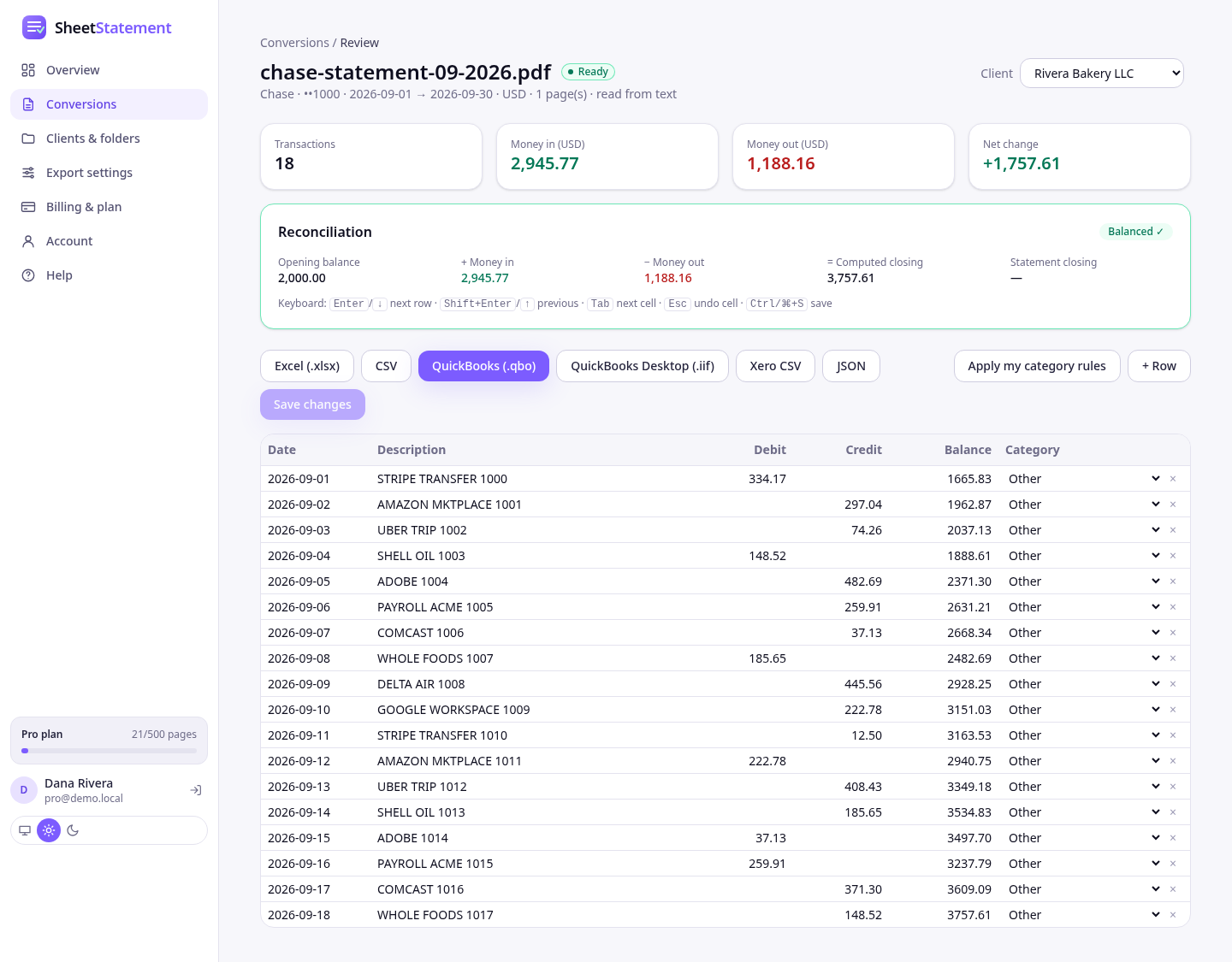Viewport: 1232px width, 962px height.
Task: Open the Client dropdown Rivera Bakery LLC
Action: 1102,74
